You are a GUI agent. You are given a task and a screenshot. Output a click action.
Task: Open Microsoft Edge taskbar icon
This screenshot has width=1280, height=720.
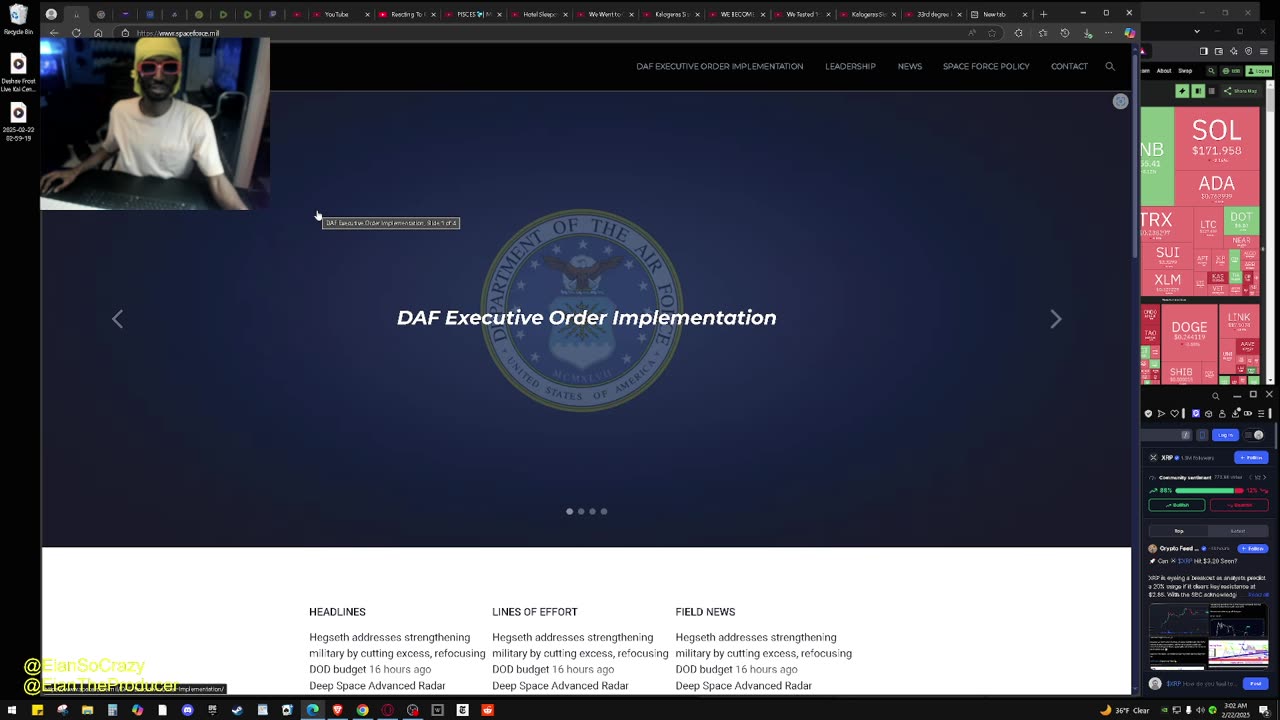312,710
